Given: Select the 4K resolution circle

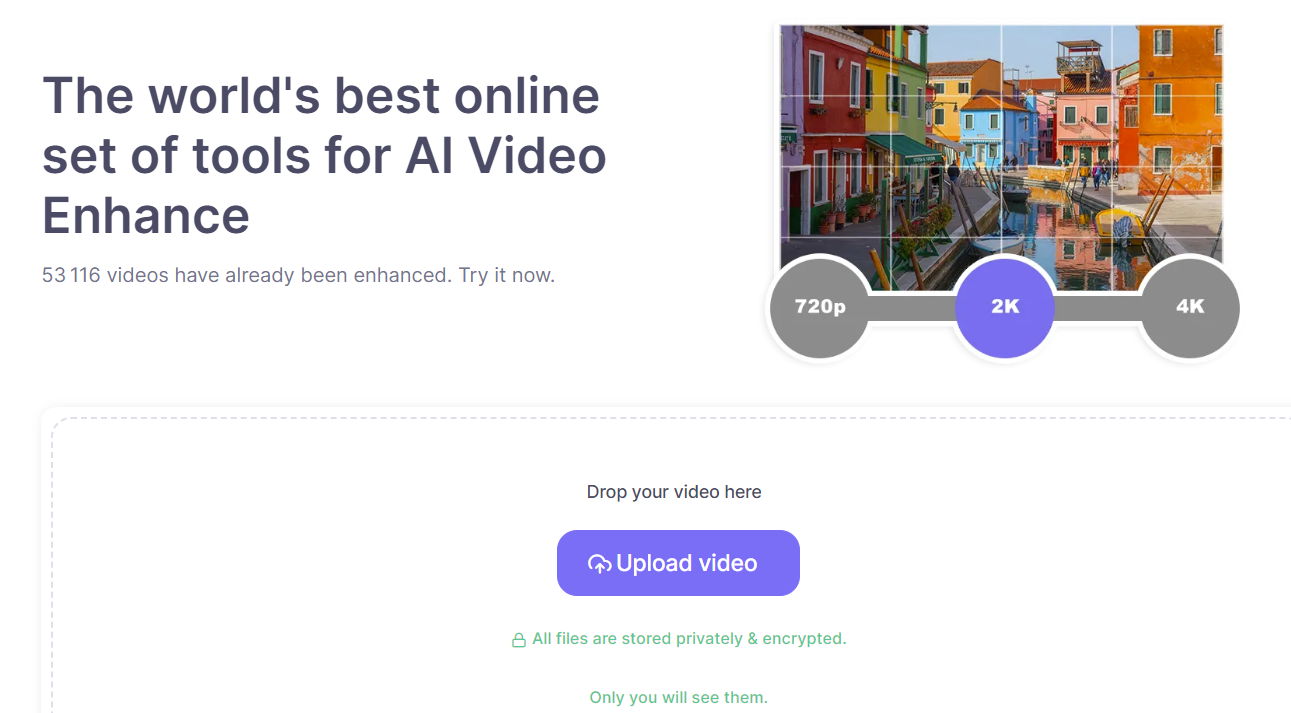Looking at the screenshot, I should tap(1190, 307).
